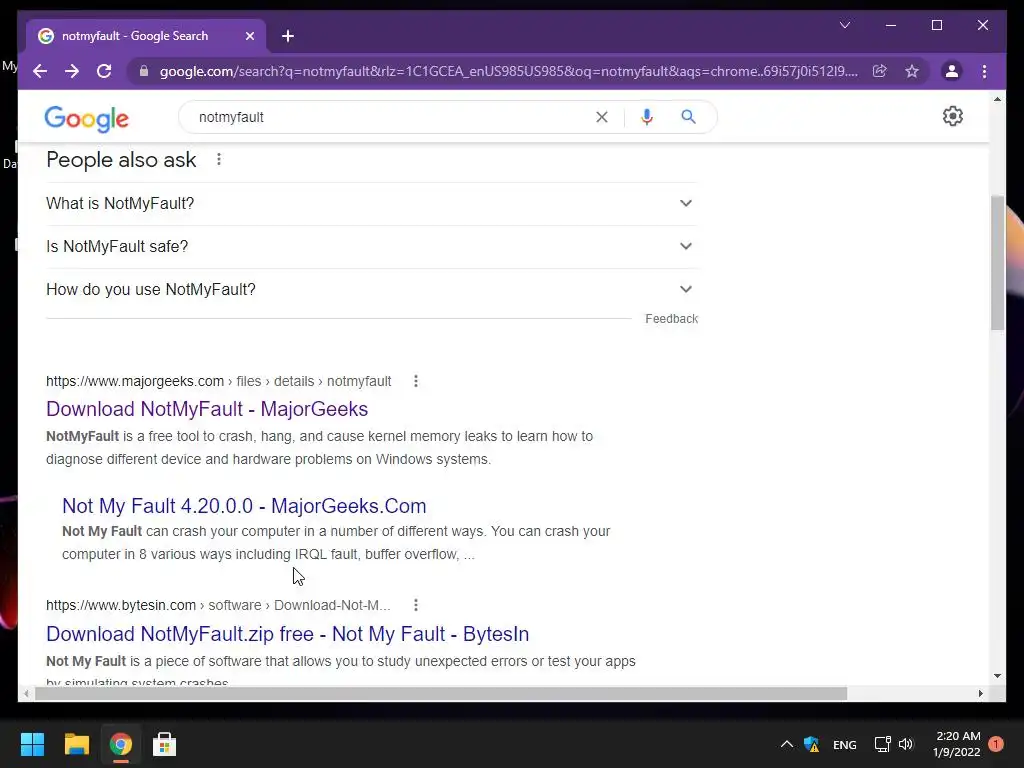
Task: Reload the Google Search page
Action: pyautogui.click(x=104, y=71)
